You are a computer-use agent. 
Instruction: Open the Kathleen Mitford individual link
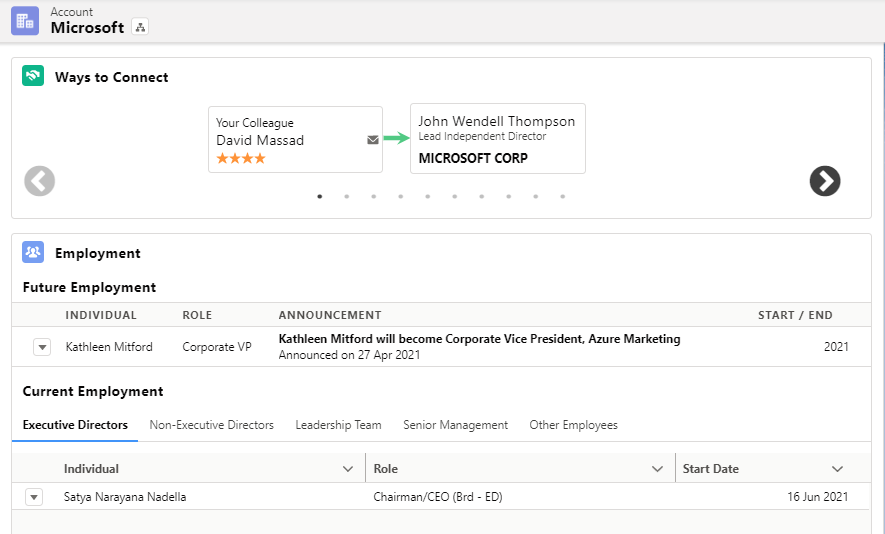coord(109,347)
